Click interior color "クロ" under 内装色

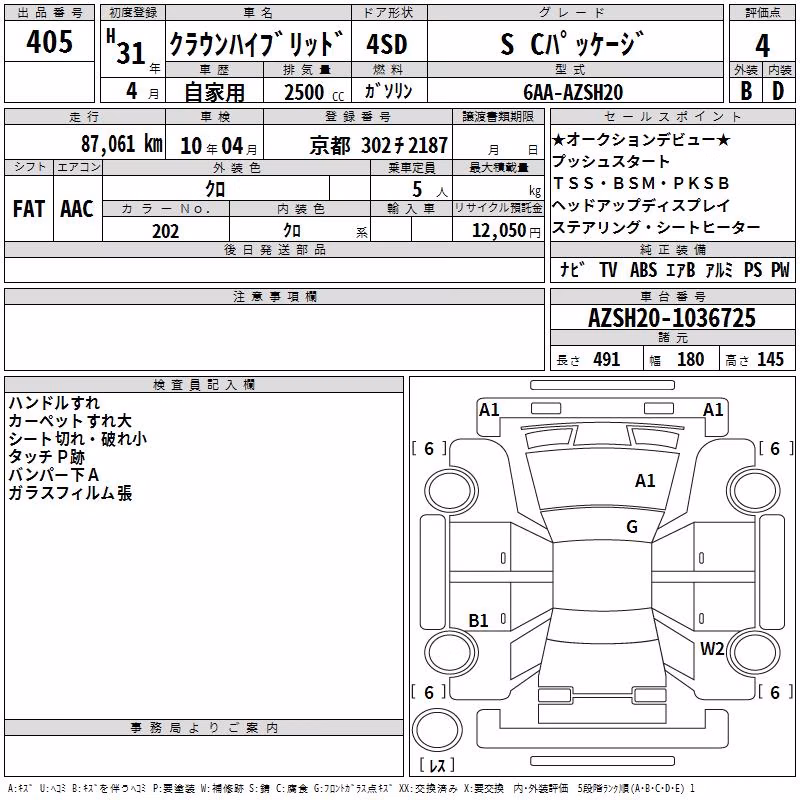coord(291,231)
